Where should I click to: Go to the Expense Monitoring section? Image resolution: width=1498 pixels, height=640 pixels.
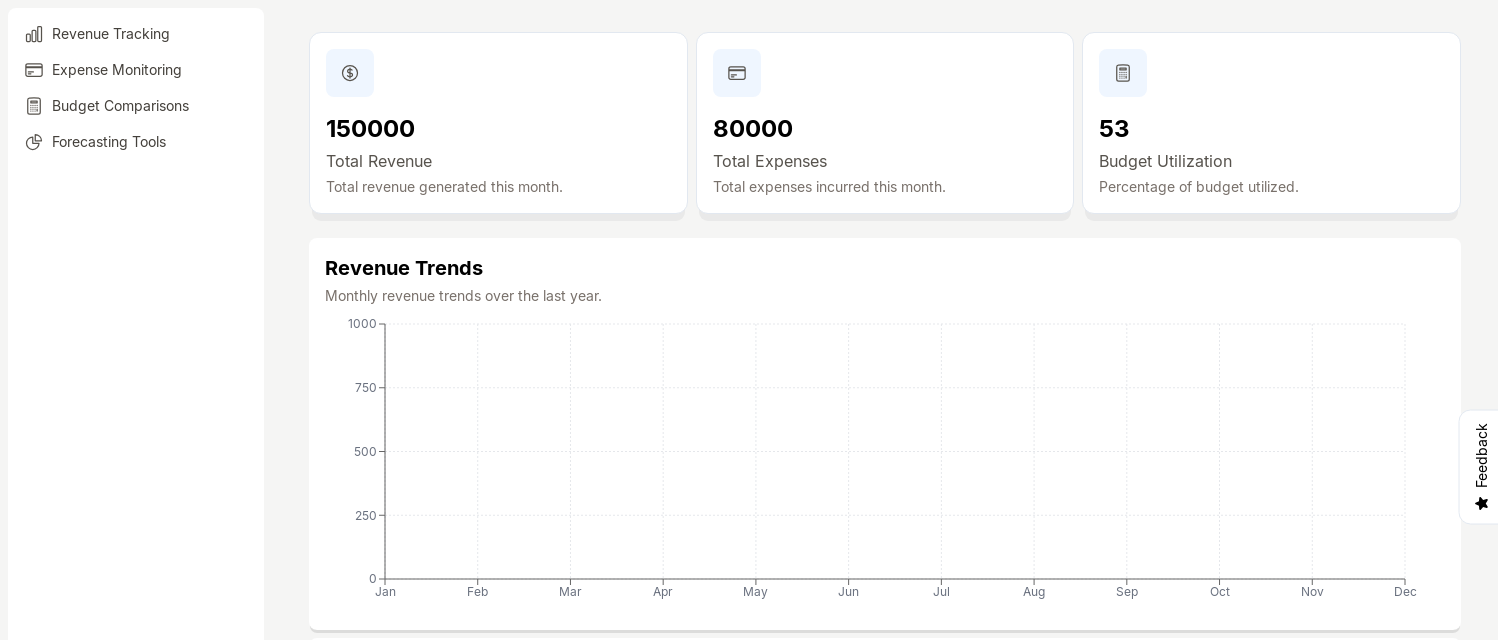pyautogui.click(x=117, y=70)
